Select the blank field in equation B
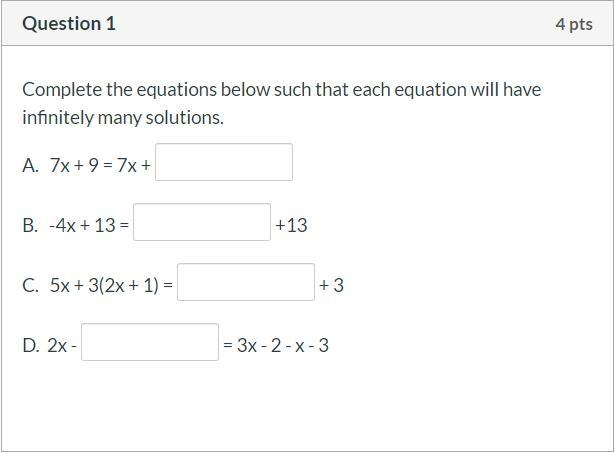This screenshot has width=614, height=453. [x=202, y=222]
